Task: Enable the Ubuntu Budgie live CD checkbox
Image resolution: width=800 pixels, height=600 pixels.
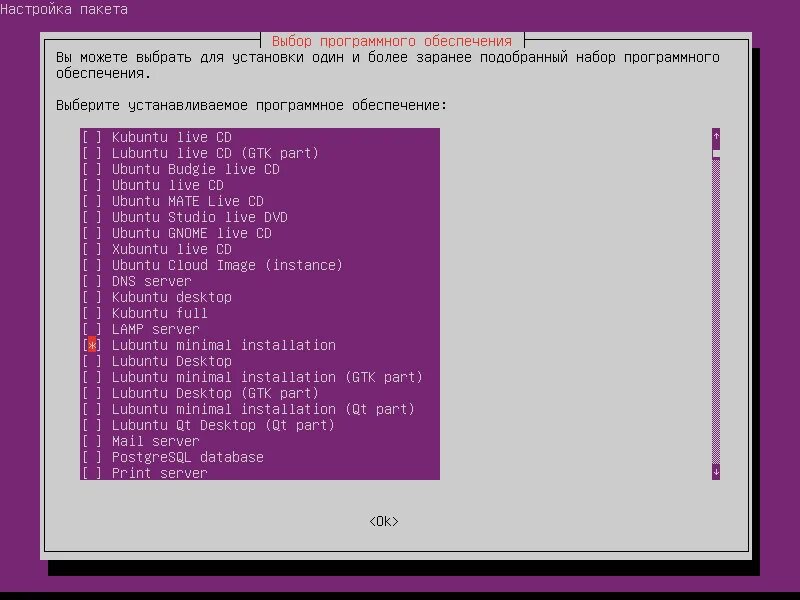Action: pos(92,169)
